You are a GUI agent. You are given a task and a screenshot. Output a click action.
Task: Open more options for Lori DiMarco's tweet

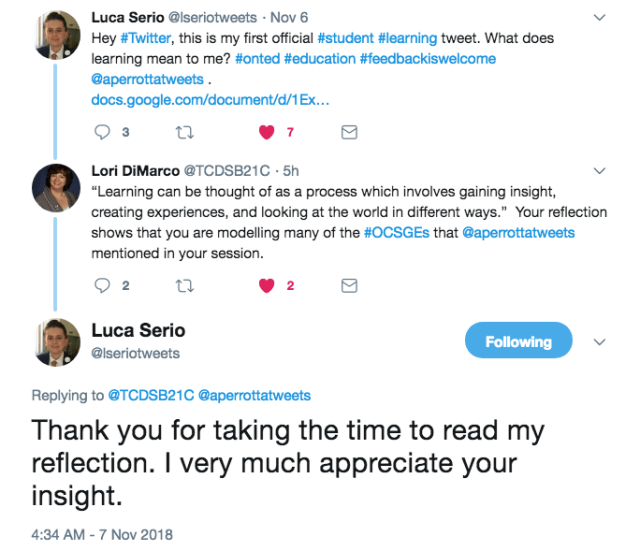point(600,171)
